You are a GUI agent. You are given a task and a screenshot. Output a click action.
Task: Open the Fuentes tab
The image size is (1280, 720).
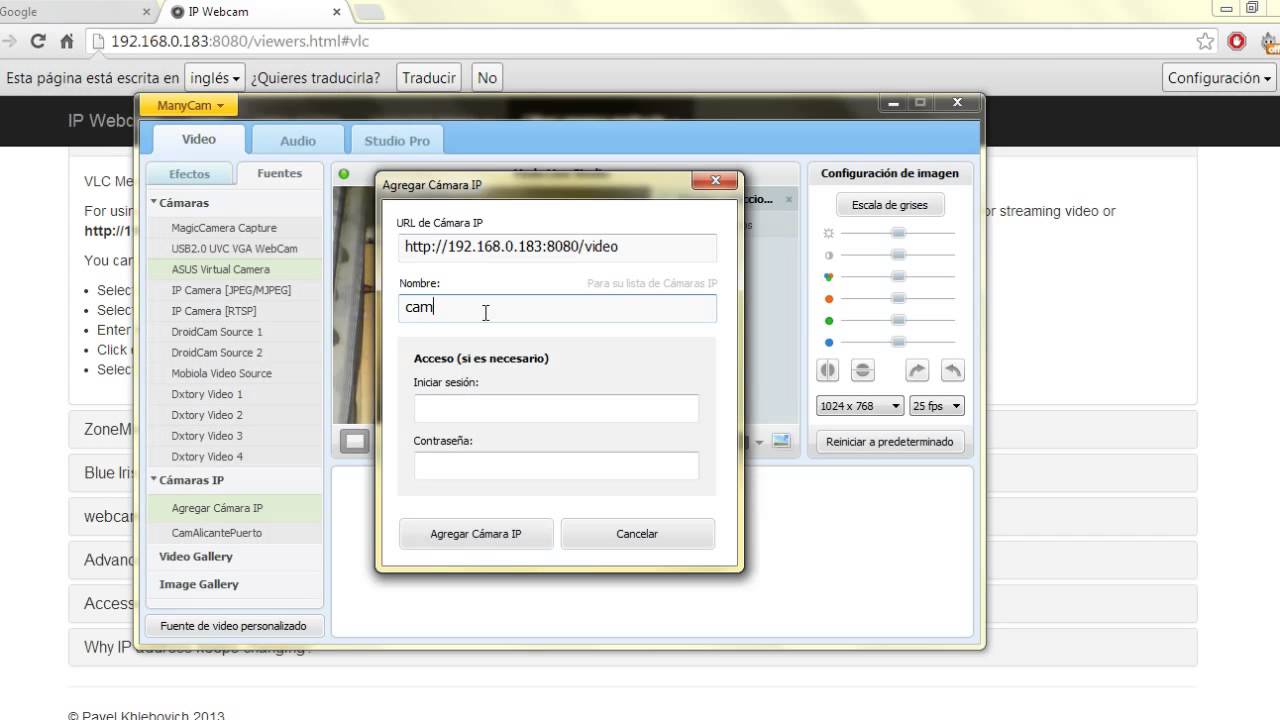279,173
